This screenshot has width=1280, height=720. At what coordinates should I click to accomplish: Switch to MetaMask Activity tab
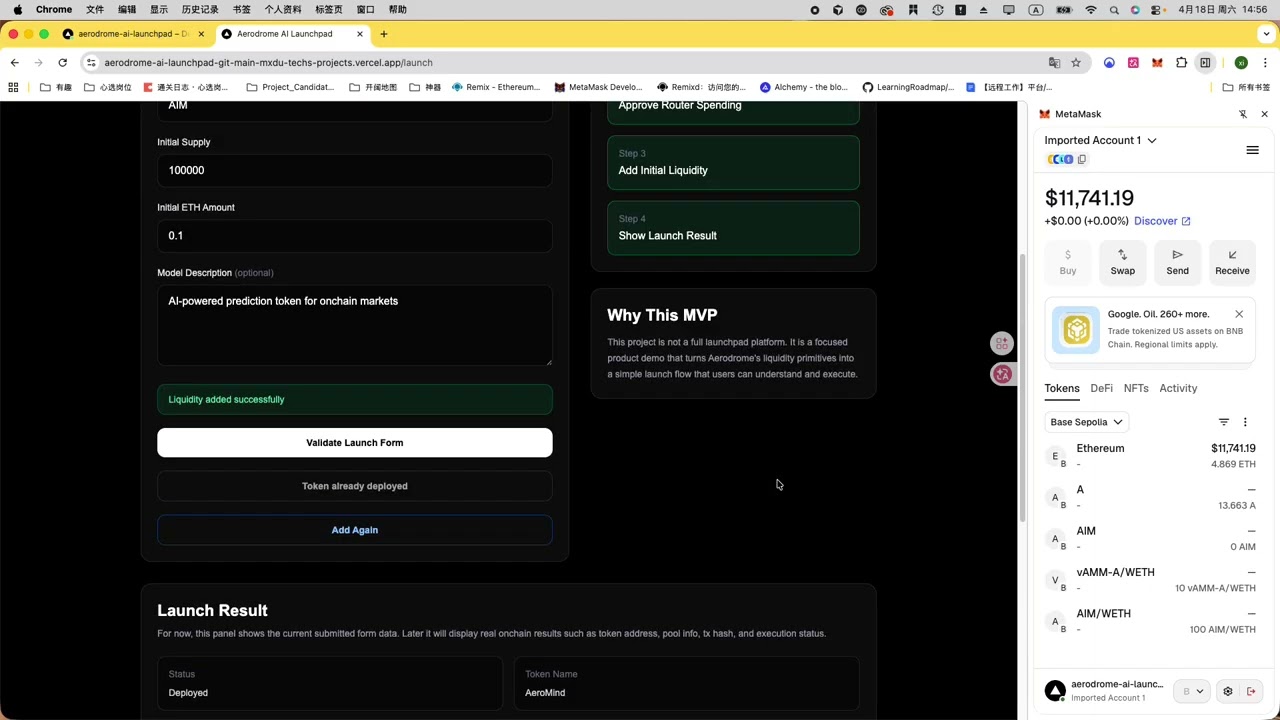pos(1178,388)
